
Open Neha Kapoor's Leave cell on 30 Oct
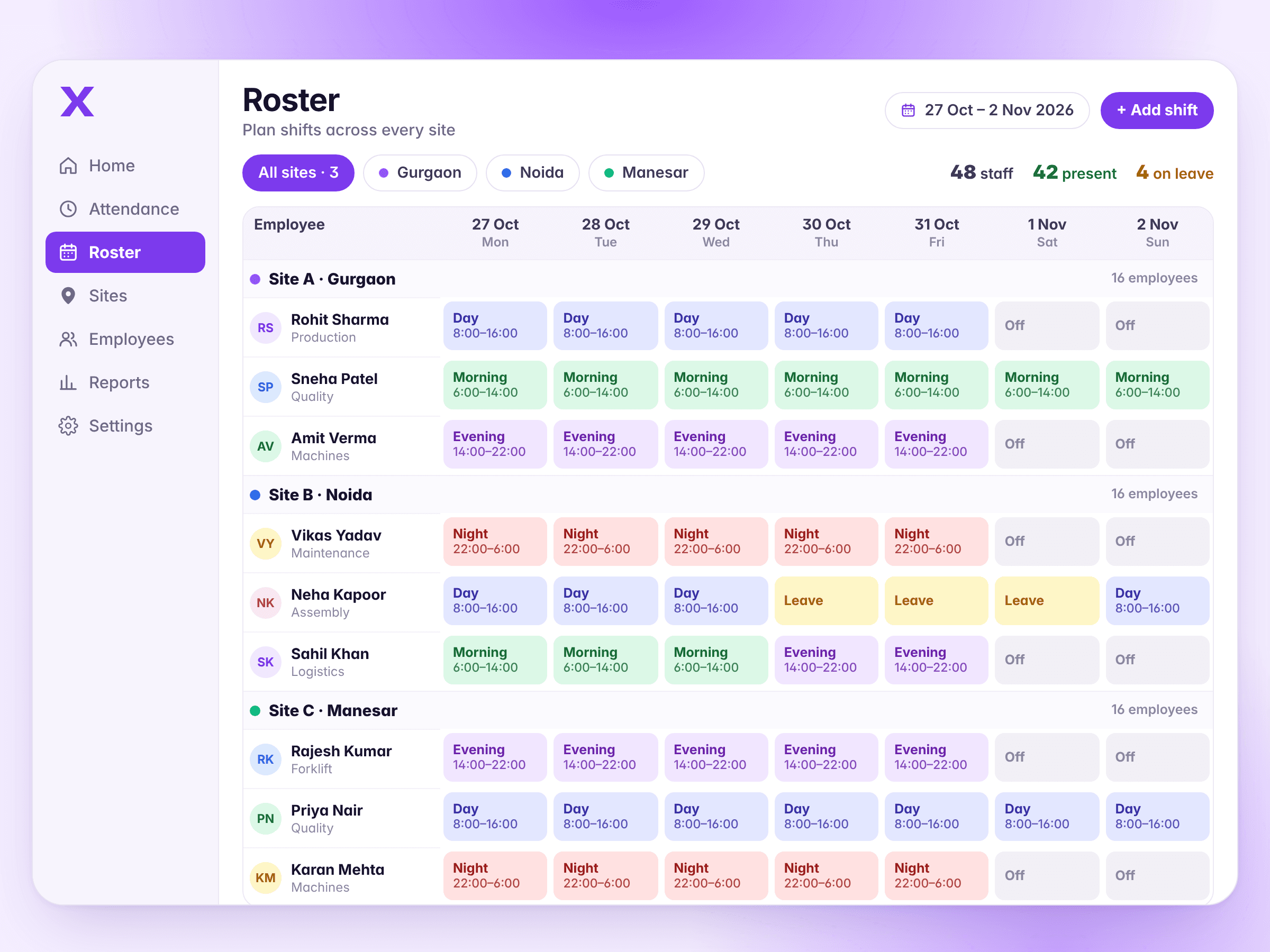(825, 600)
